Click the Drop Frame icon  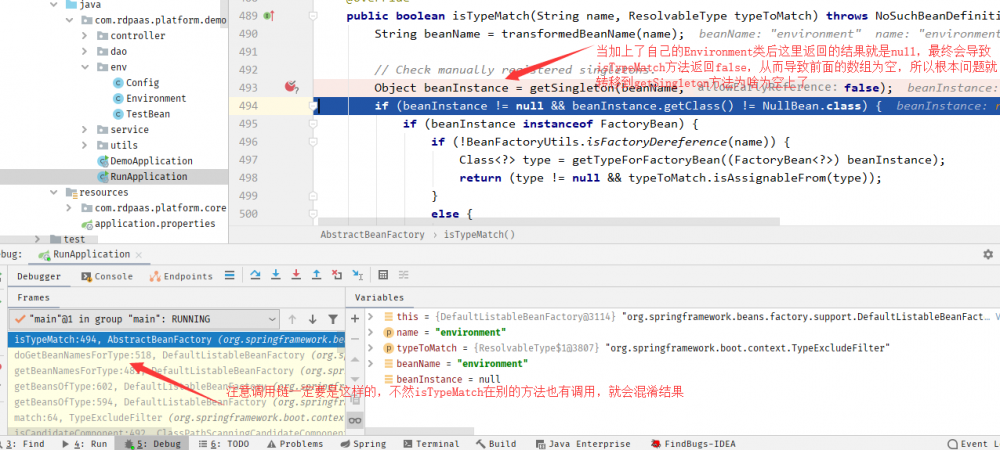pyautogui.click(x=337, y=275)
